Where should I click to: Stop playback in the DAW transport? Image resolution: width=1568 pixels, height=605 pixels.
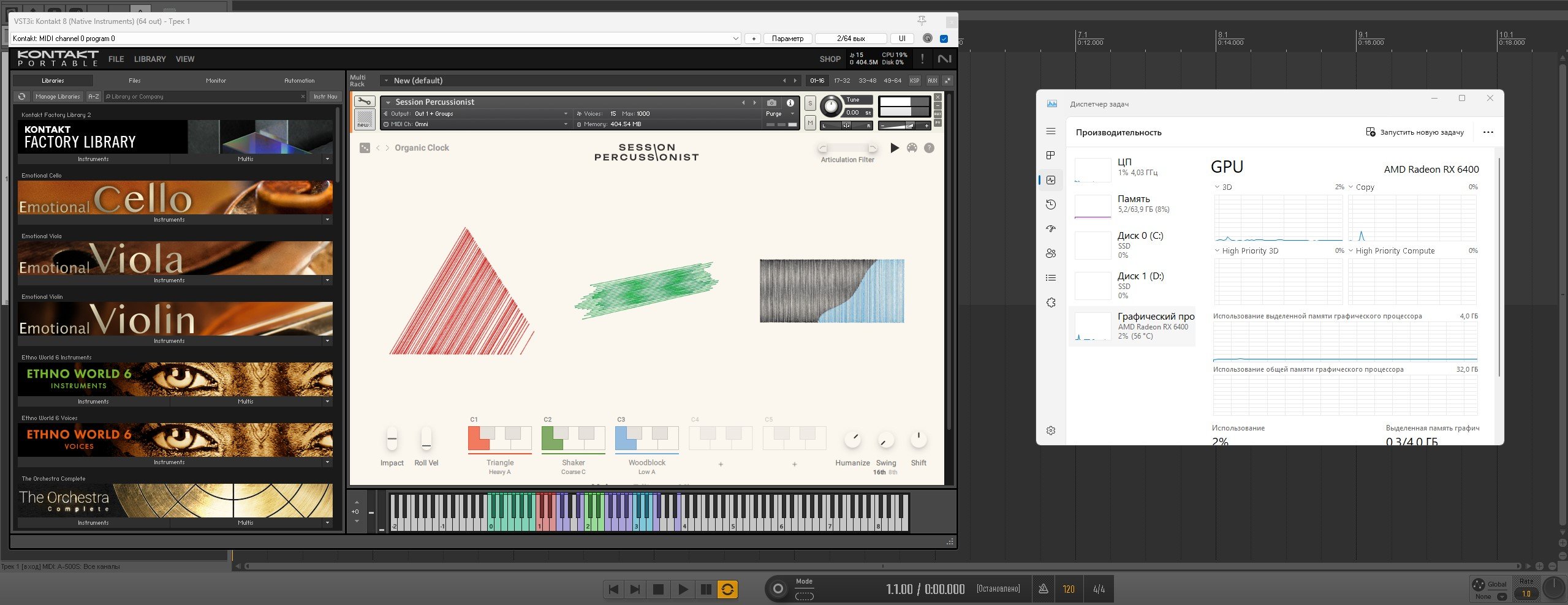point(659,589)
